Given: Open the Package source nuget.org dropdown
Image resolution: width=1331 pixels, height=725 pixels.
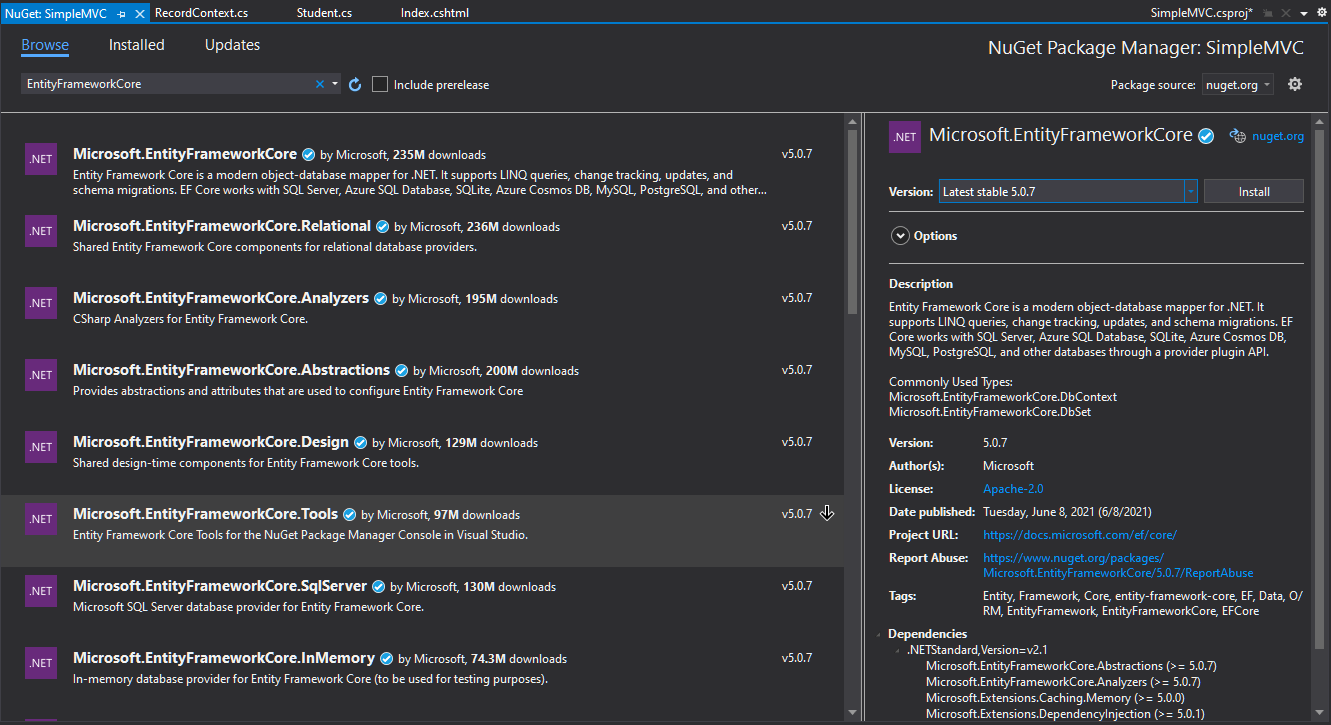Looking at the screenshot, I should [1237, 85].
